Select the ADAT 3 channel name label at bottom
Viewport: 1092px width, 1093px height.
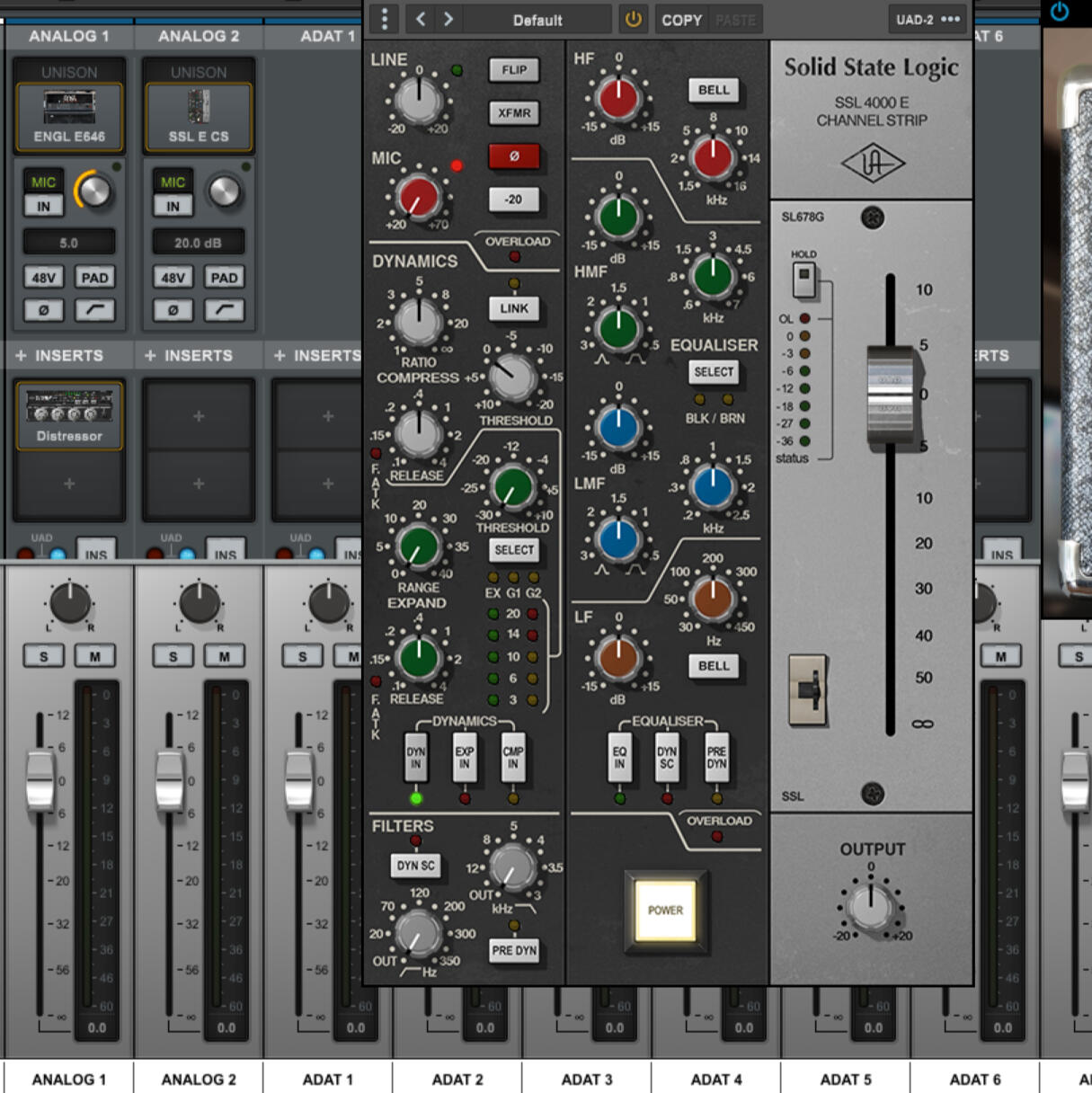pos(587,1079)
